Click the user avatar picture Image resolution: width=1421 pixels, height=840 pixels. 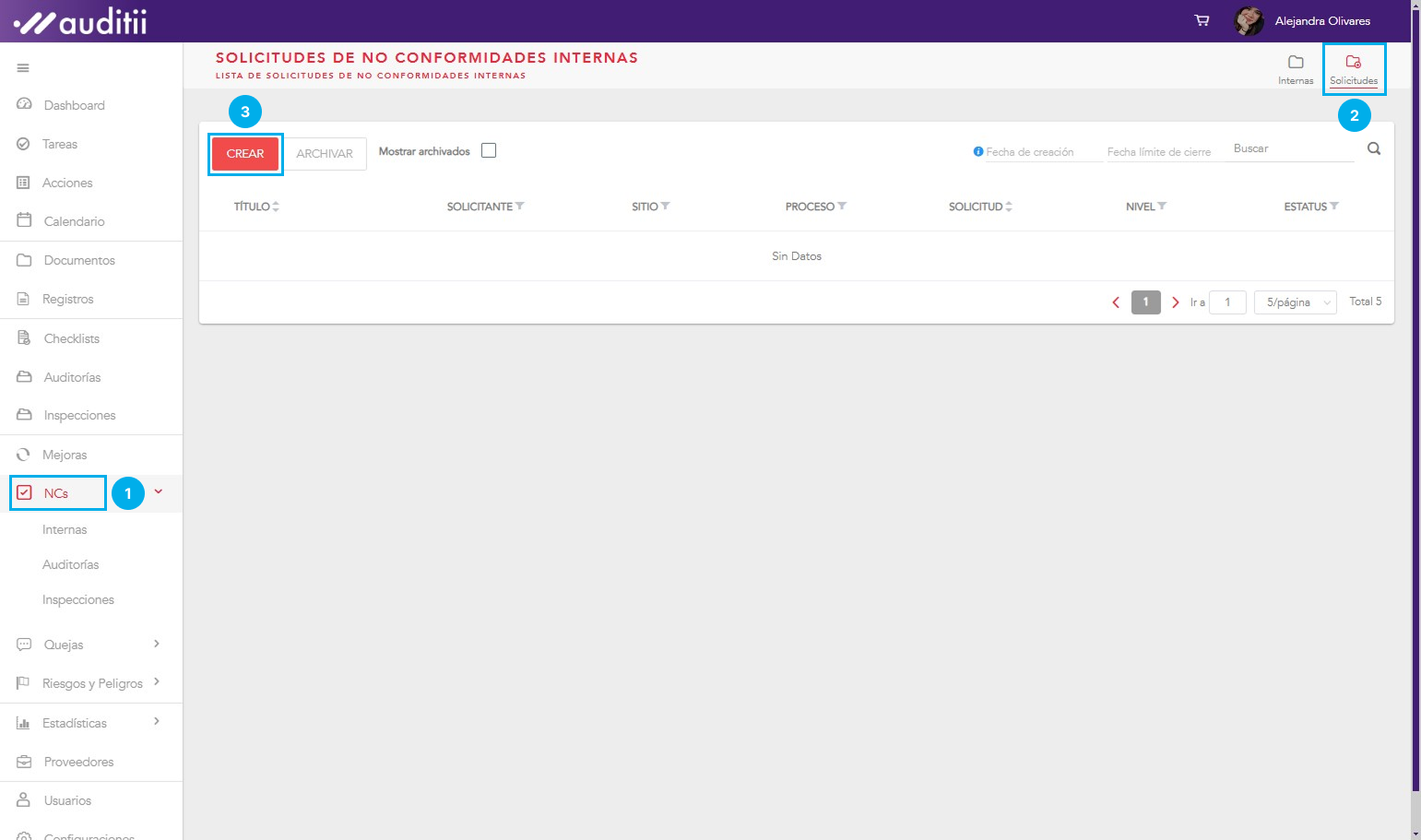tap(1249, 20)
